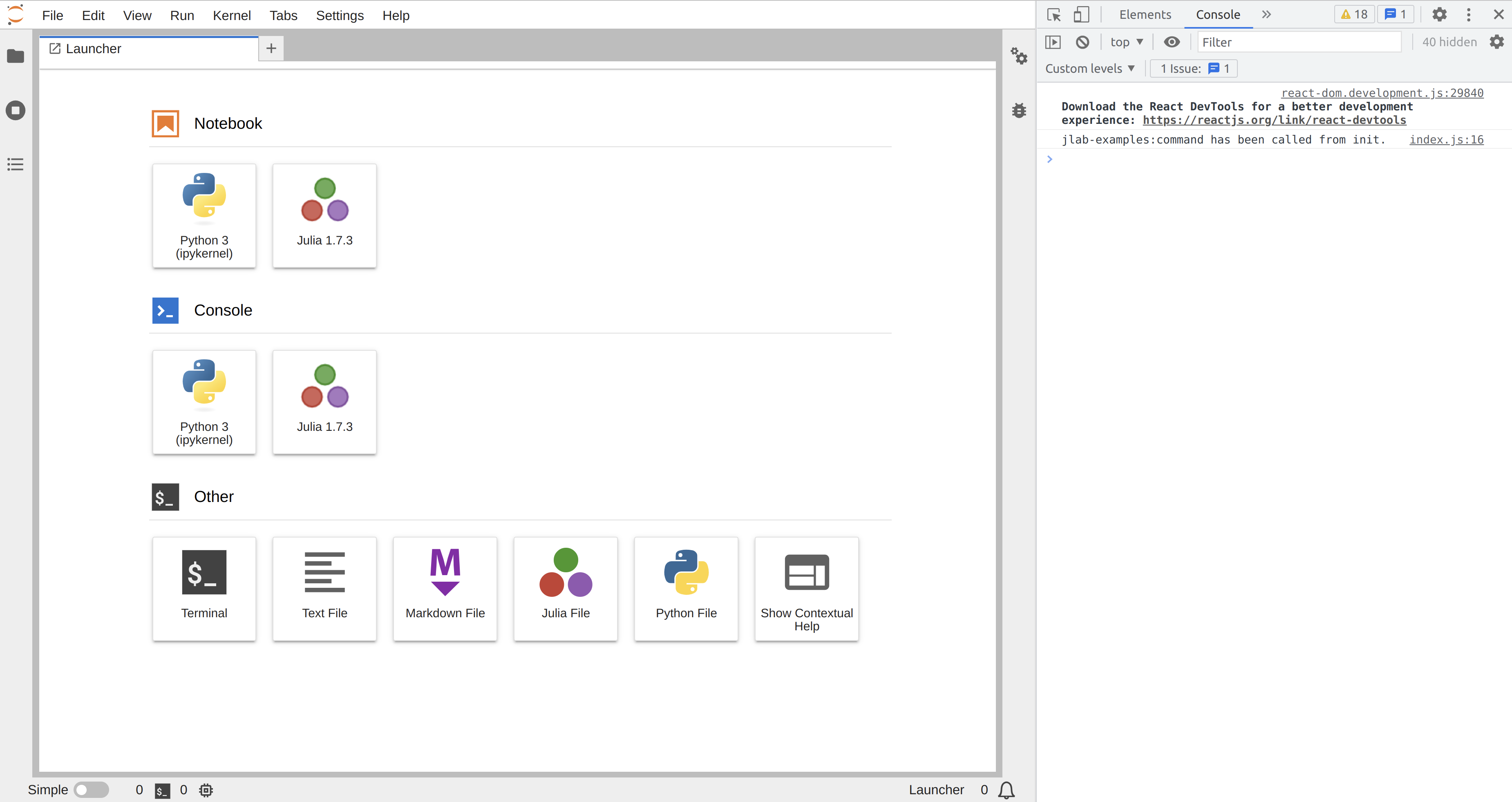Toggle DevTools device toolbar icon

pyautogui.click(x=1080, y=15)
